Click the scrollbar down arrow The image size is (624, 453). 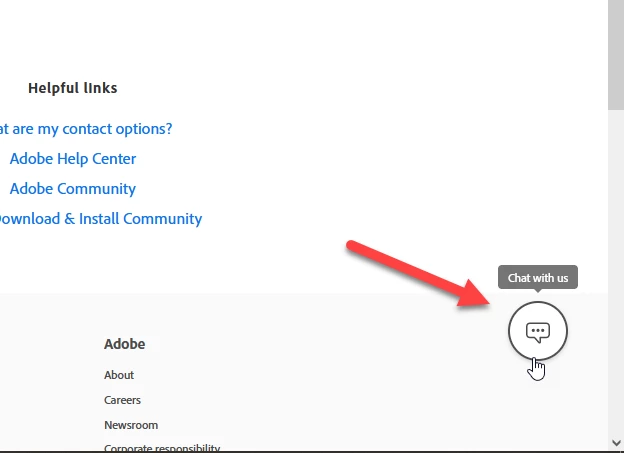pyautogui.click(x=616, y=443)
